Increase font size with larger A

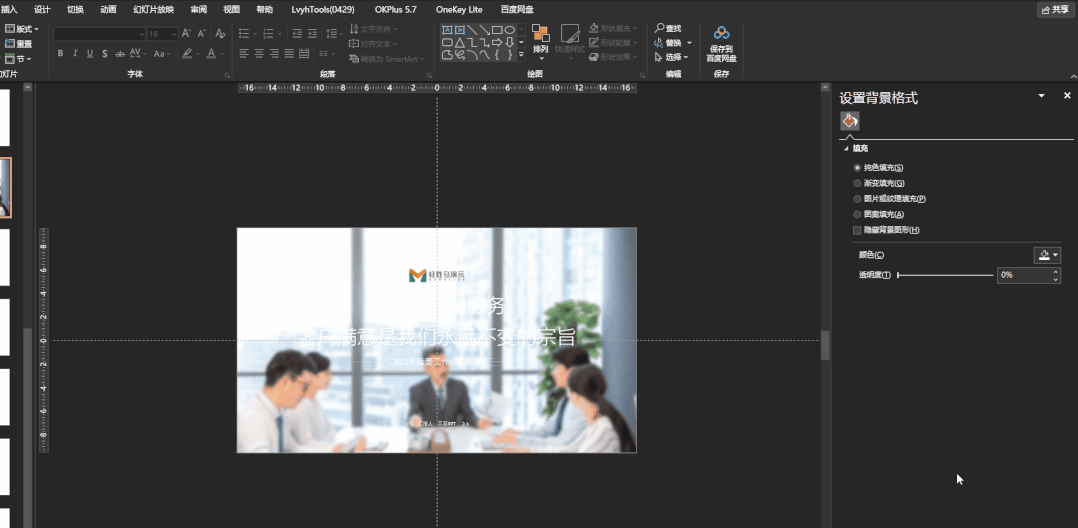tap(186, 34)
